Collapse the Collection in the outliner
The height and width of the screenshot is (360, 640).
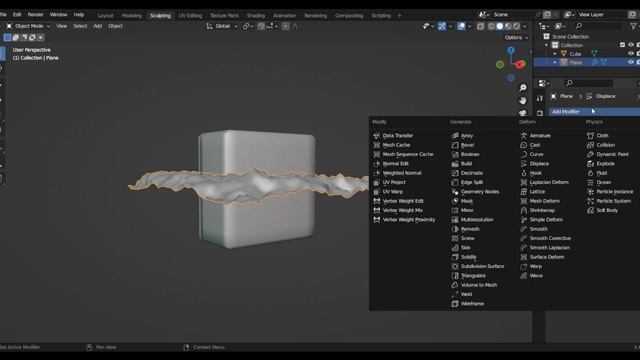tap(547, 45)
